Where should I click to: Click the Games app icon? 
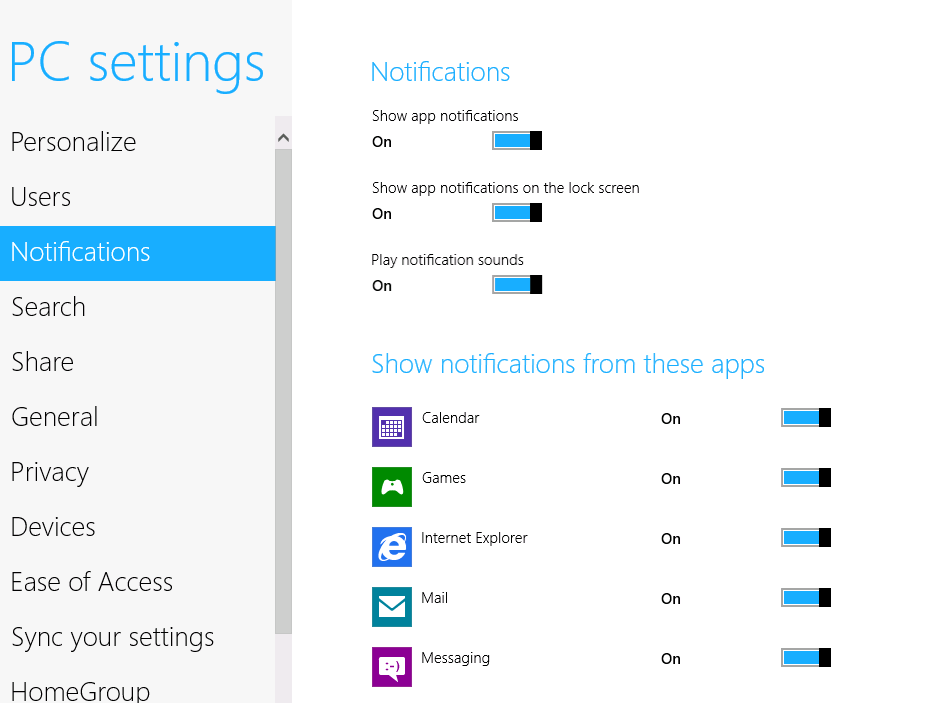tap(392, 487)
